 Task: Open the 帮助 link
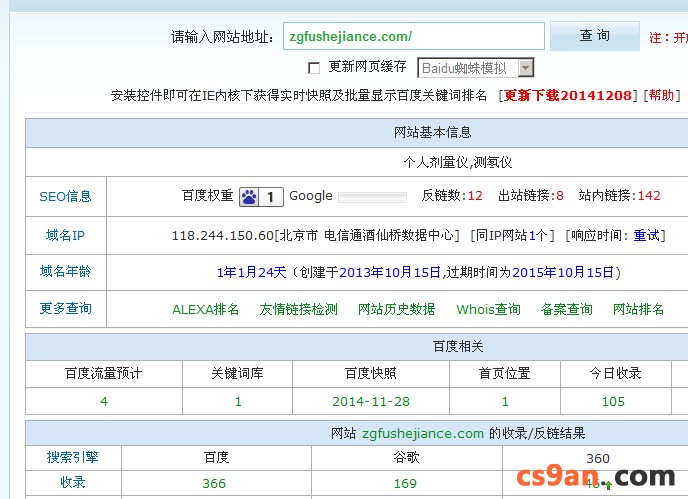pos(661,96)
